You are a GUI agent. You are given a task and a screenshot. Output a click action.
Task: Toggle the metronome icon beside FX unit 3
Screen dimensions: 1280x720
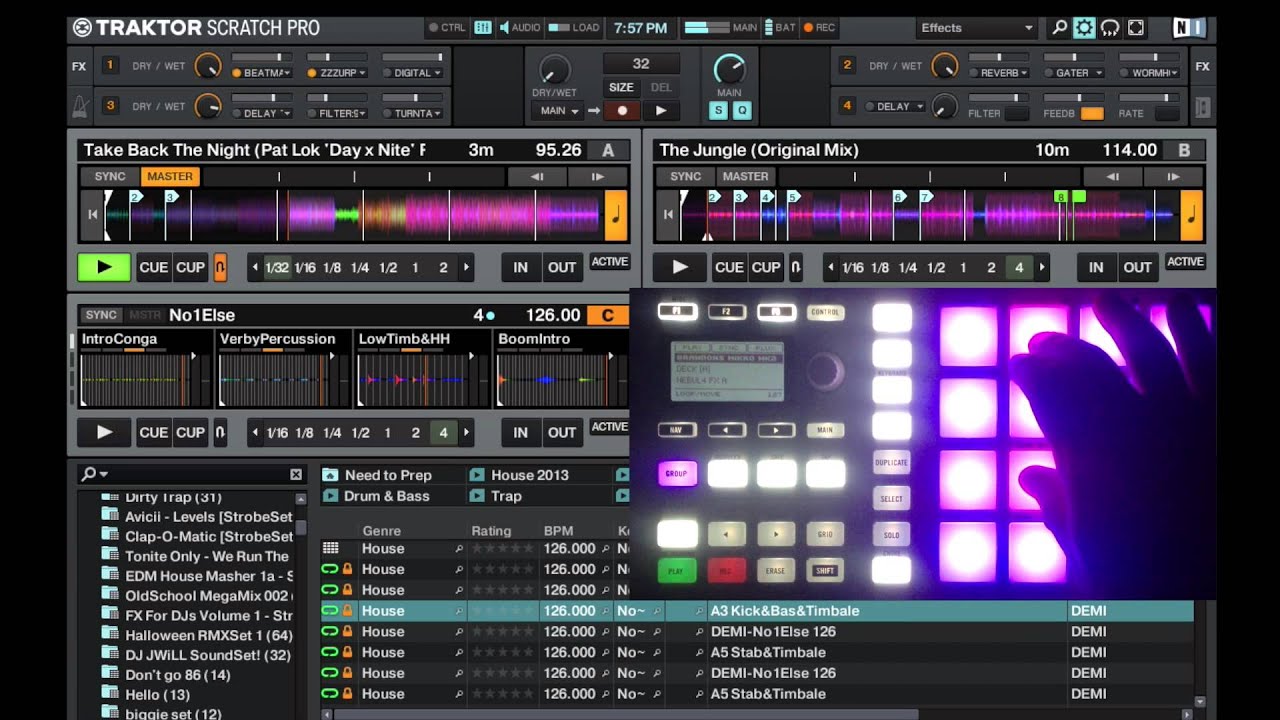coord(80,106)
